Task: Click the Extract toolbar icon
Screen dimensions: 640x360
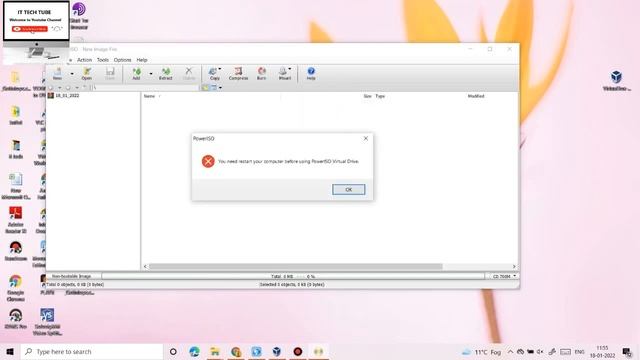Action: point(165,74)
